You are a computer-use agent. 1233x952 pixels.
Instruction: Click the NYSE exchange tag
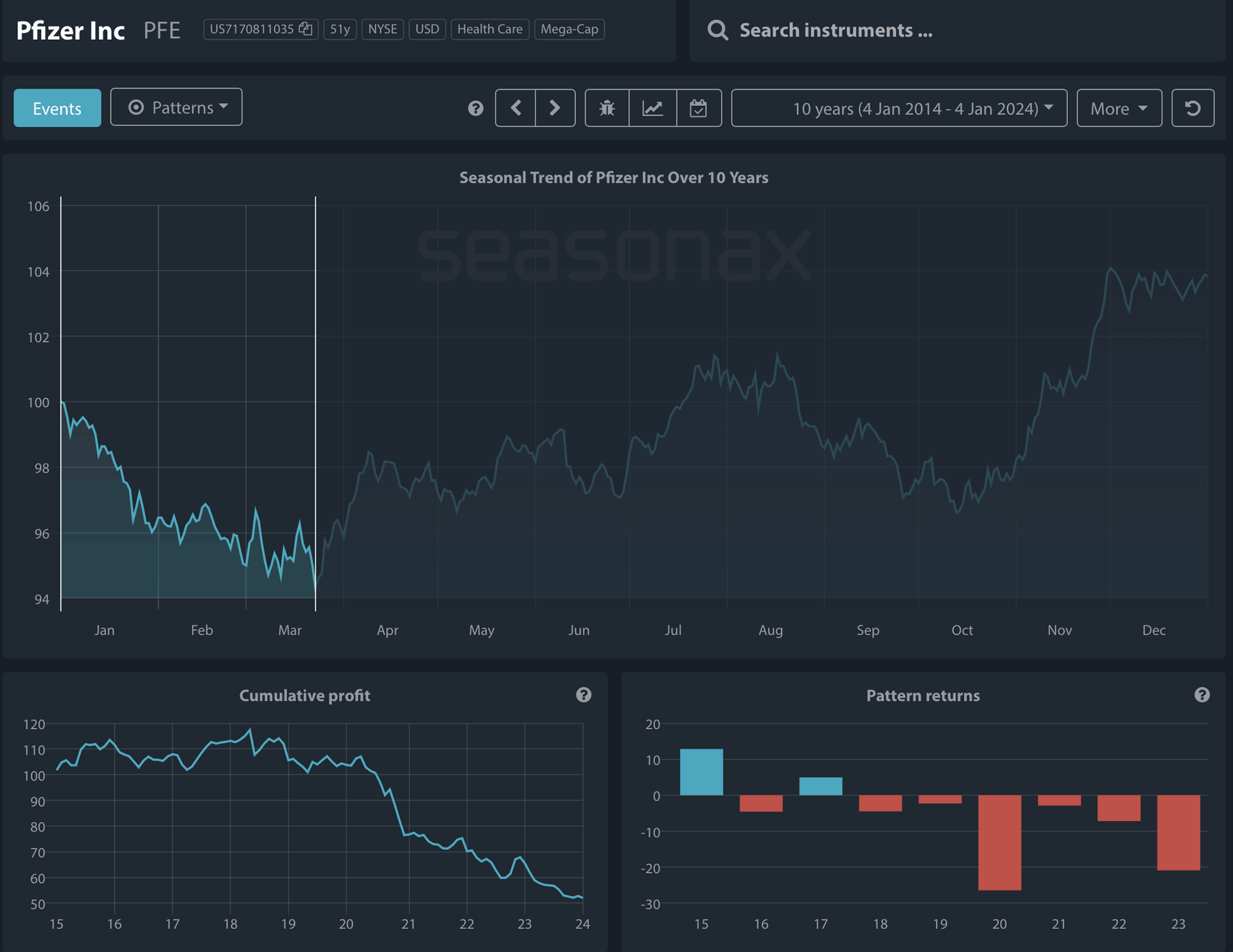pyautogui.click(x=383, y=29)
